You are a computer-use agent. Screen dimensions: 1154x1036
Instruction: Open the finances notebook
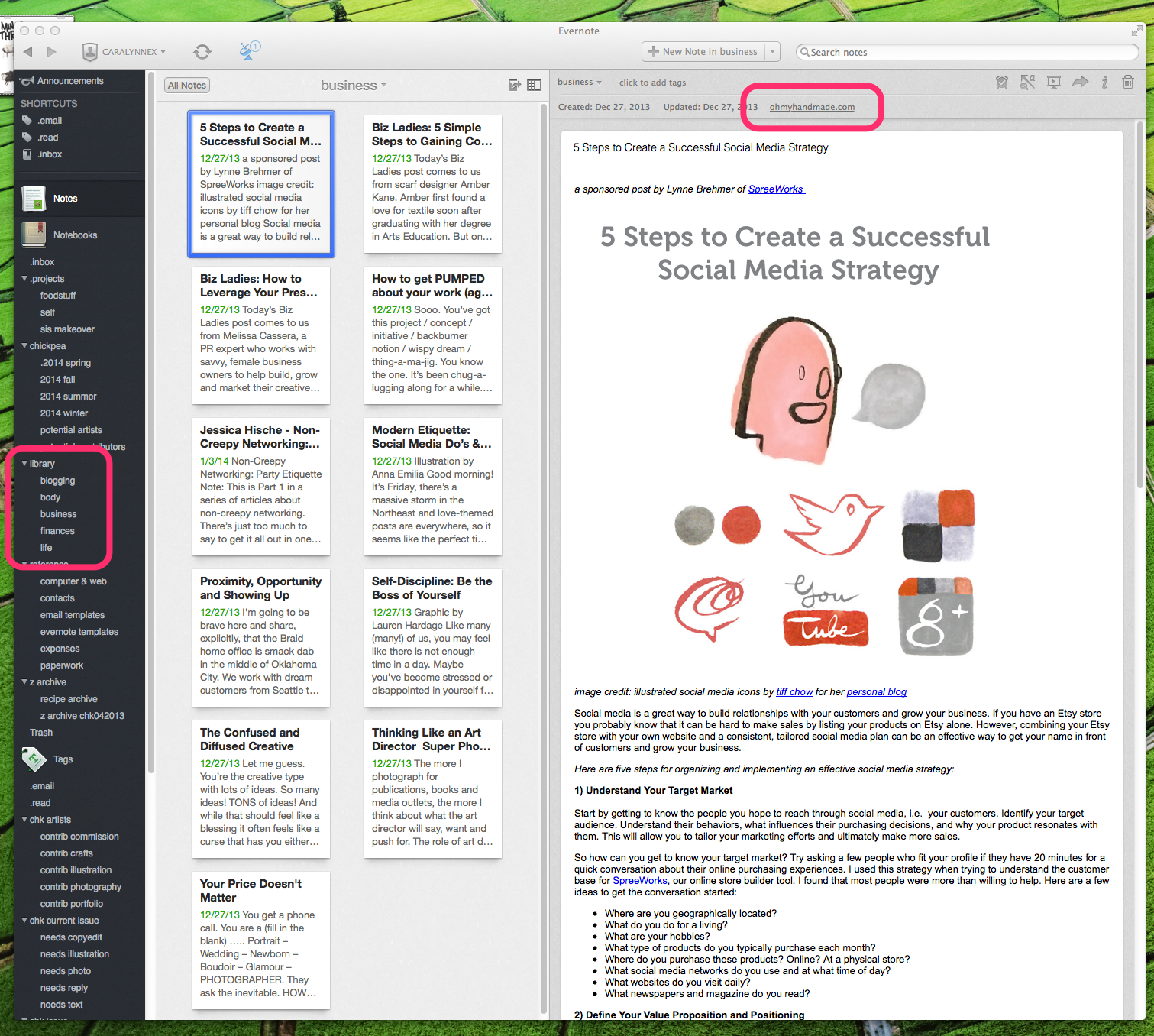[57, 531]
